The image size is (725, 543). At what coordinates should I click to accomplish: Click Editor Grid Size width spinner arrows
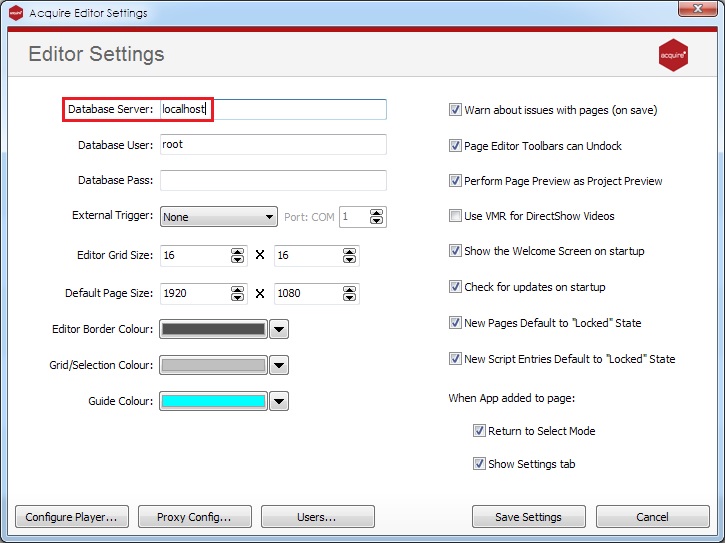[237, 255]
